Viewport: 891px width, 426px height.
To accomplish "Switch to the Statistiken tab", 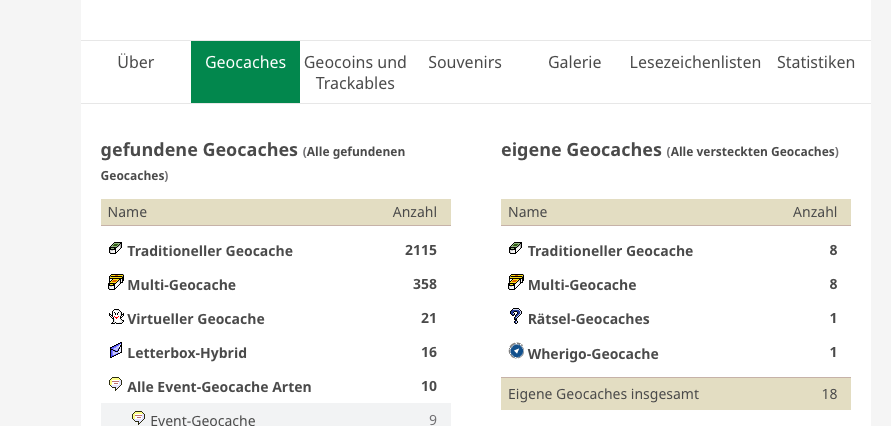I will [x=815, y=62].
